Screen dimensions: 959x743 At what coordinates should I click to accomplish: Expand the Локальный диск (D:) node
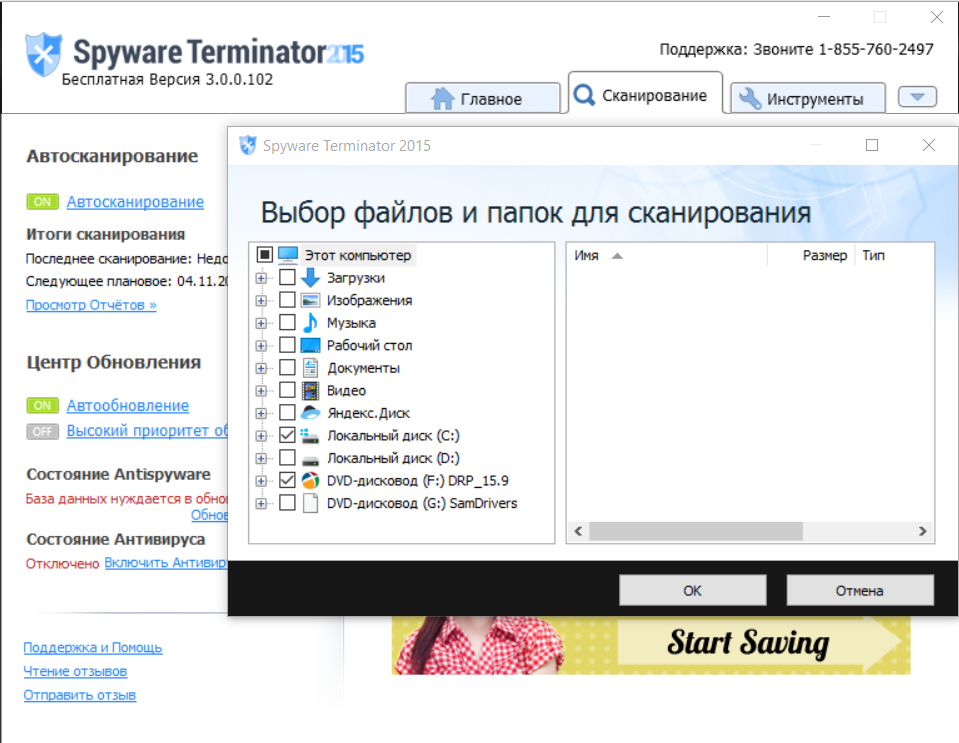tap(261, 459)
